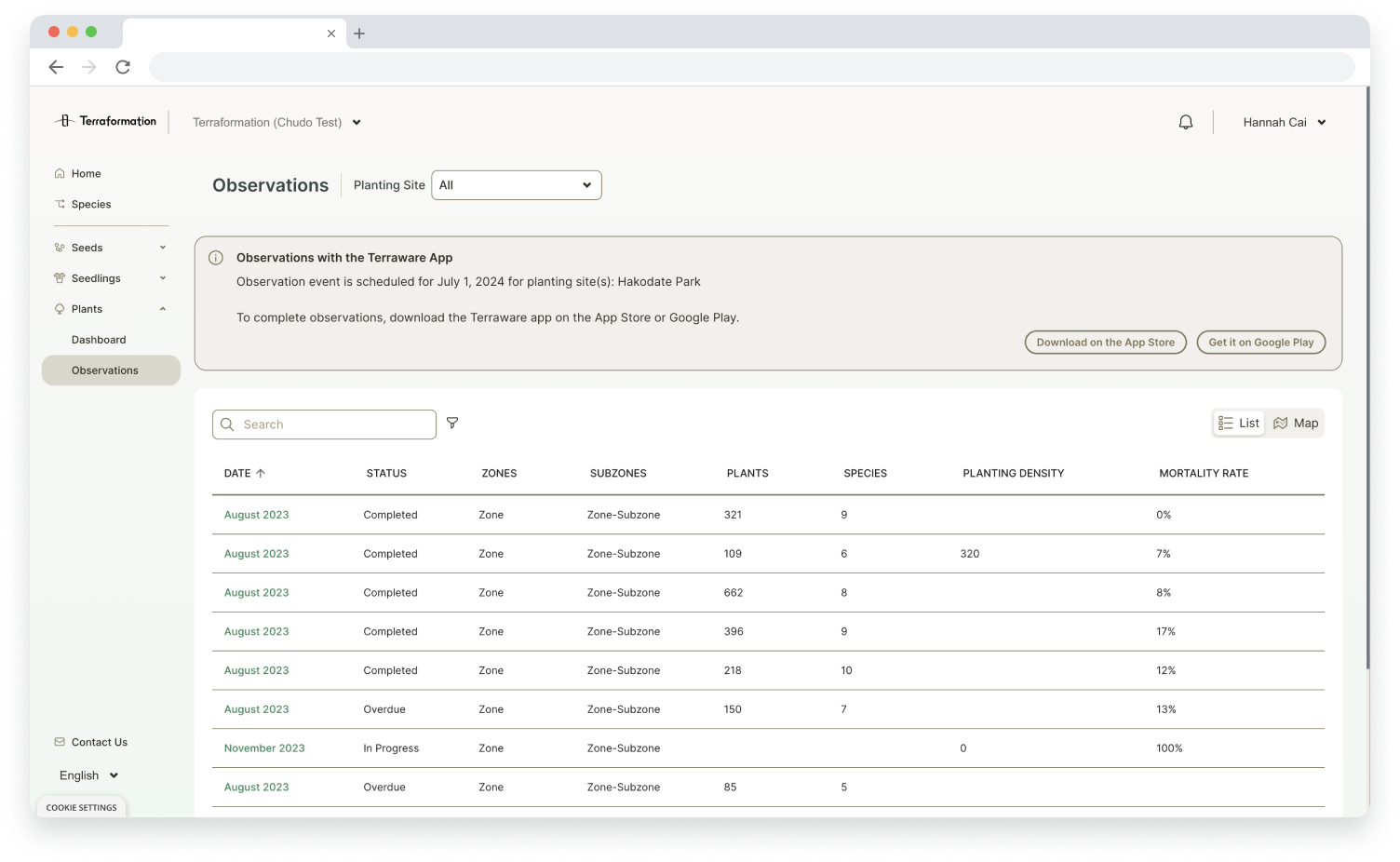Click the info icon in the Terraware banner
This screenshot has height=862, width=1400.
[x=216, y=258]
